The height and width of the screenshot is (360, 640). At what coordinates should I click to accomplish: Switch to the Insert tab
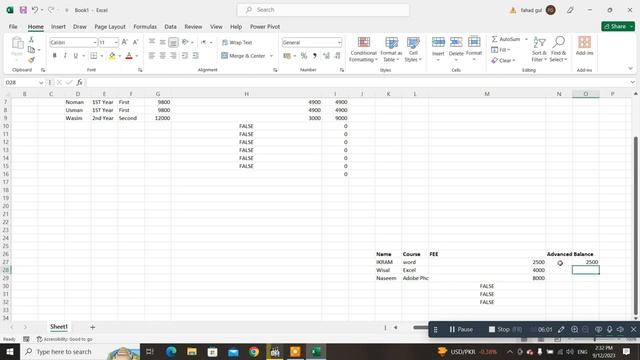click(58, 27)
